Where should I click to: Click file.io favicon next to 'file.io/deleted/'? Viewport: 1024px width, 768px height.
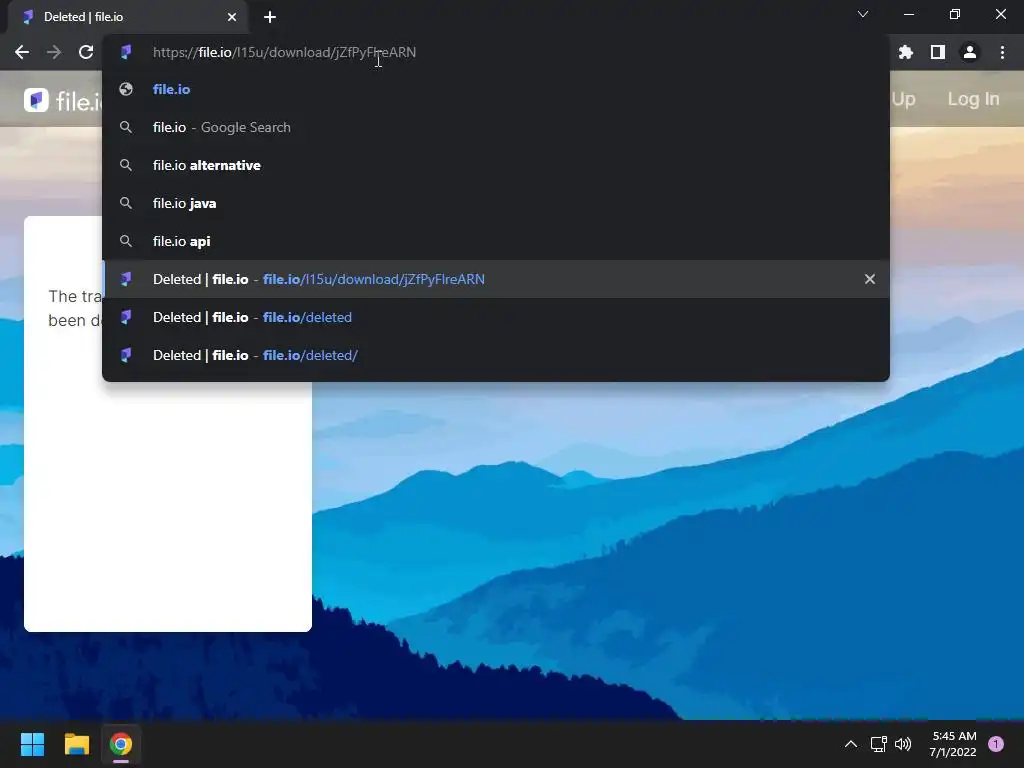point(126,355)
